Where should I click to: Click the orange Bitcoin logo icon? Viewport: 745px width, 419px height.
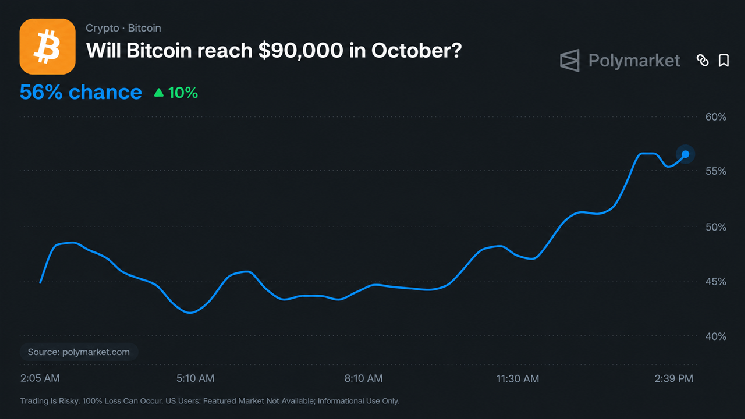pyautogui.click(x=48, y=47)
